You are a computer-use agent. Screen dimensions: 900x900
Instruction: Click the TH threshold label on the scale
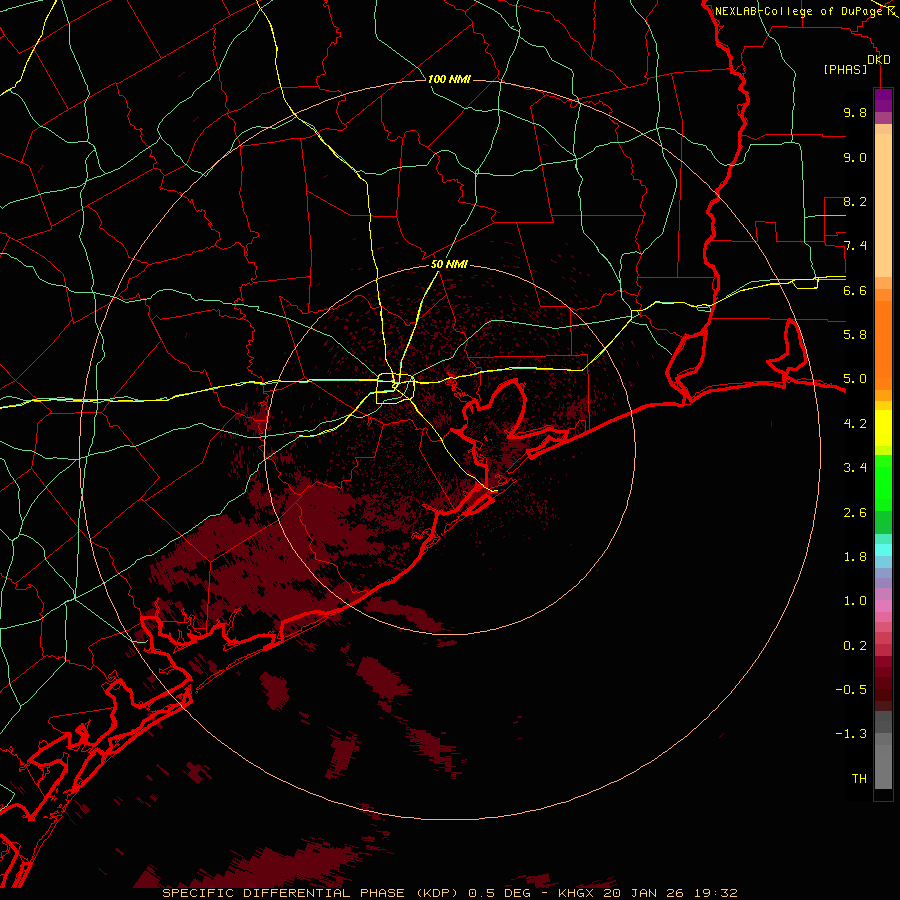859,779
